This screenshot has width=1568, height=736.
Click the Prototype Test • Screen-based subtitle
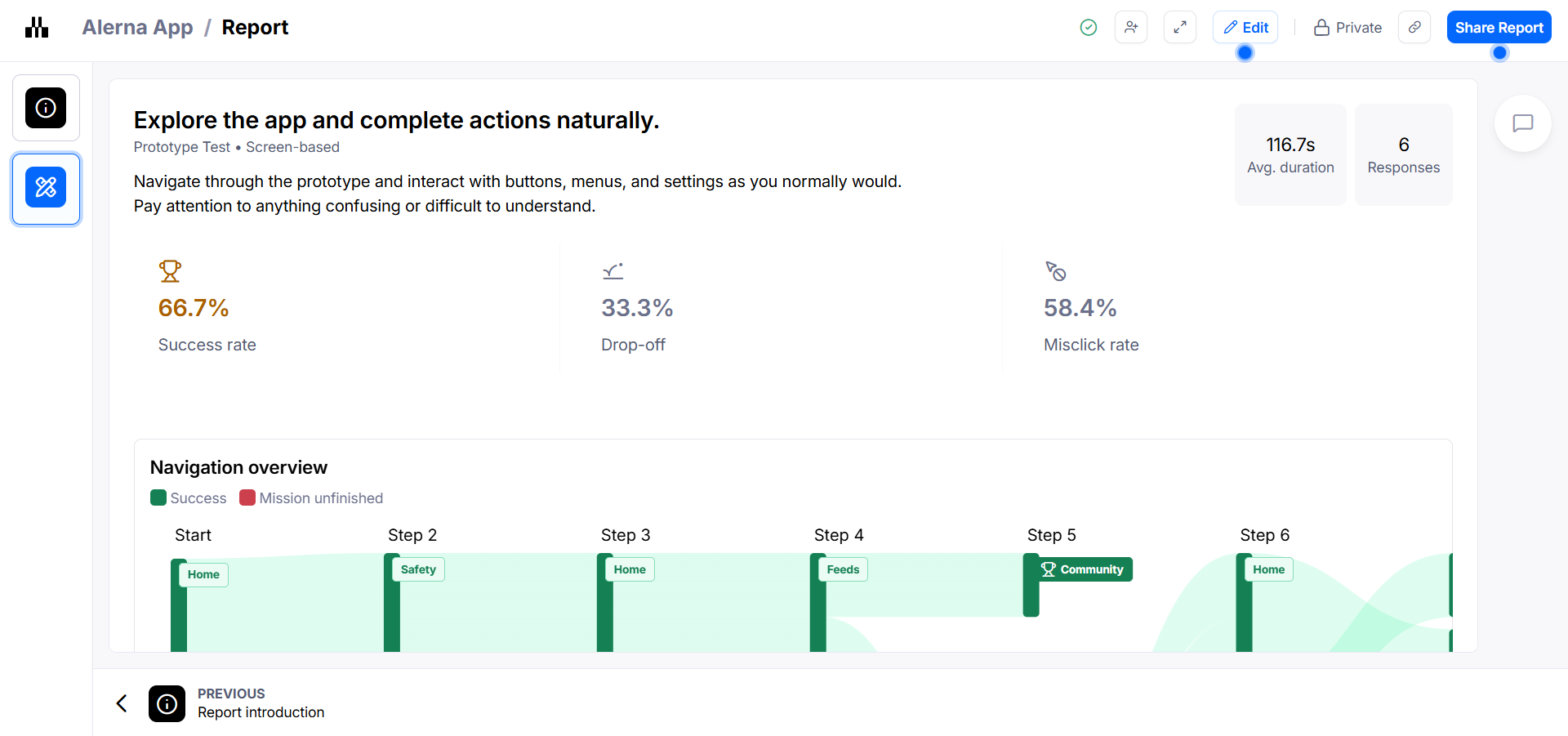[x=237, y=147]
